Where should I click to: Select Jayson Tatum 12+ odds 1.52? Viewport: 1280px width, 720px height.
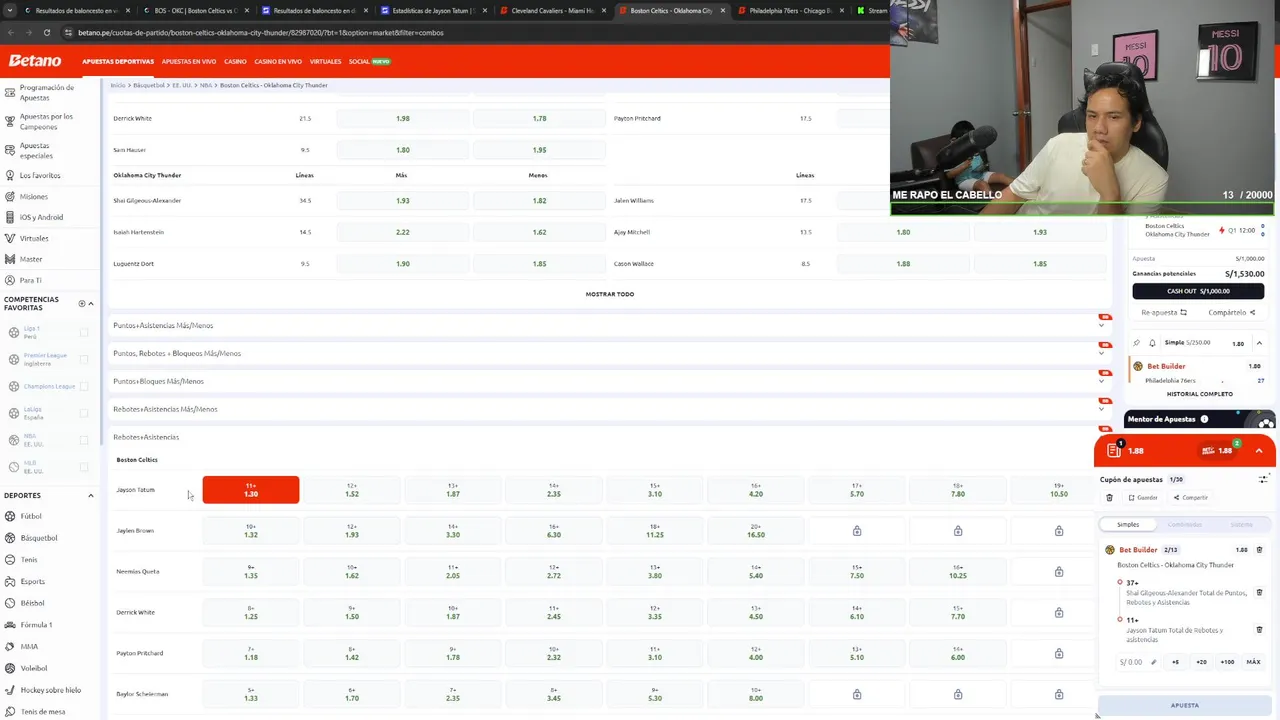point(352,490)
